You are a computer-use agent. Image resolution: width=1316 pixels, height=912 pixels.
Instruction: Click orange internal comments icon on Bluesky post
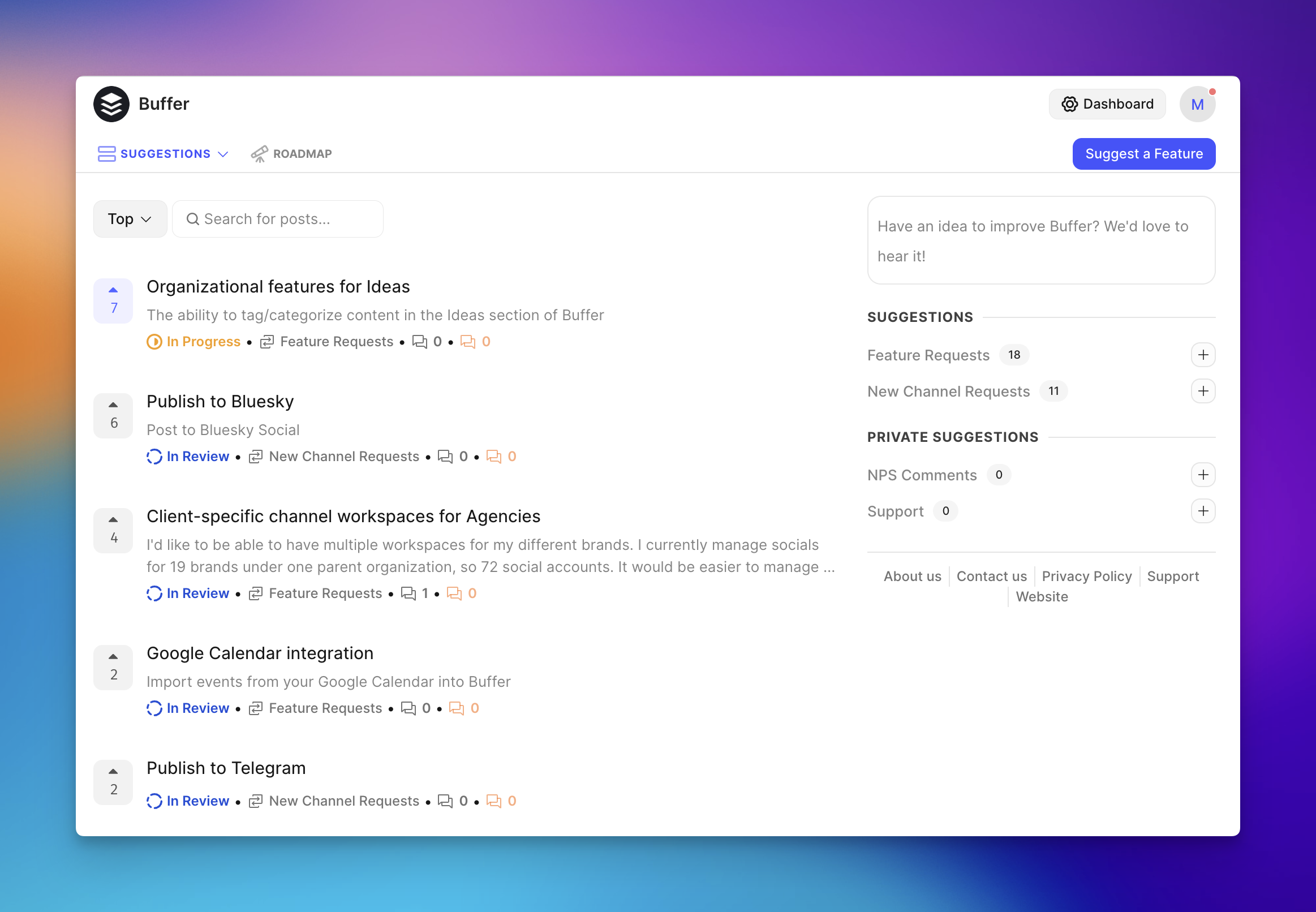tap(494, 457)
